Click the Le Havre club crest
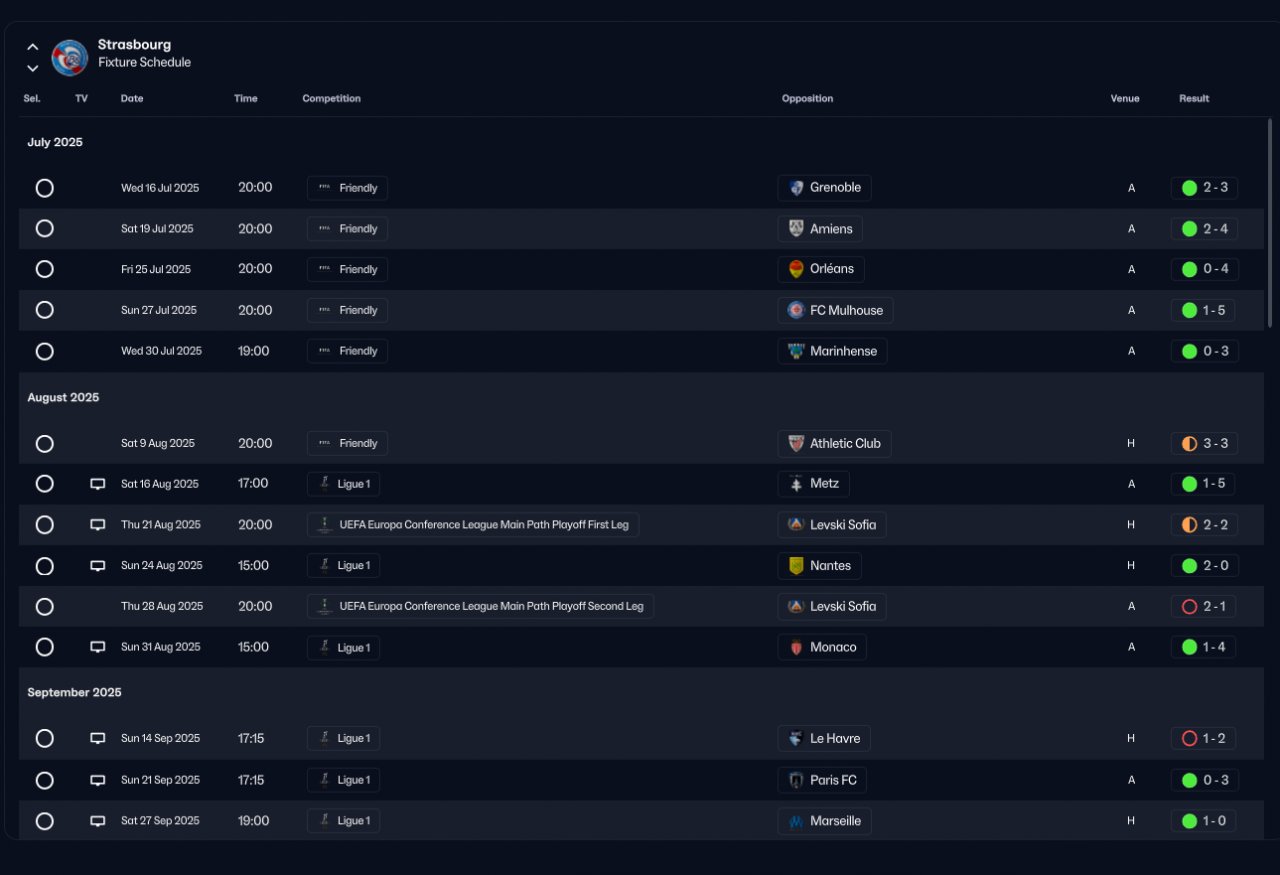 [796, 739]
